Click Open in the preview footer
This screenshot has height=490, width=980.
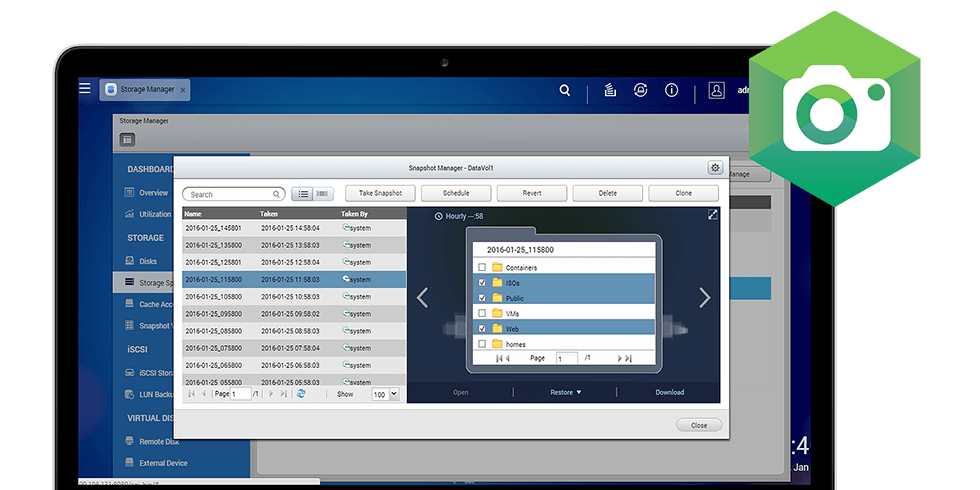pos(461,392)
